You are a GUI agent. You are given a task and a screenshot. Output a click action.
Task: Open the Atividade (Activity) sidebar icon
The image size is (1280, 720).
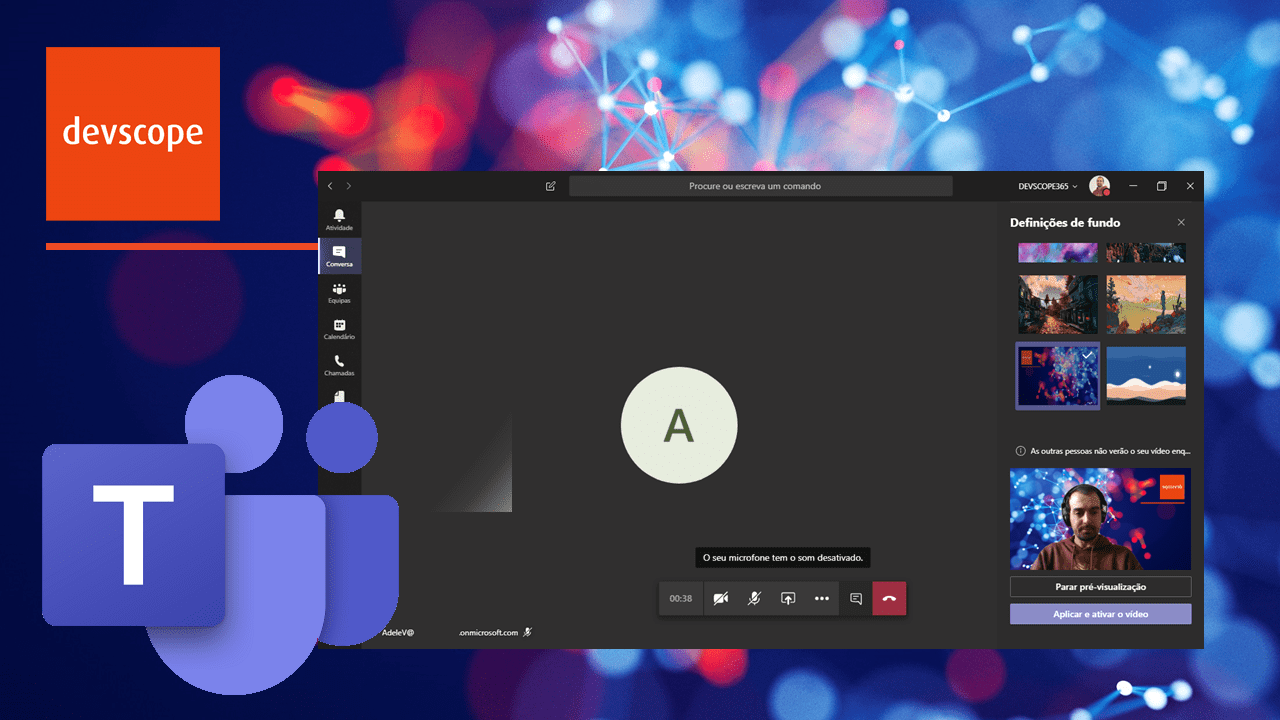click(339, 219)
